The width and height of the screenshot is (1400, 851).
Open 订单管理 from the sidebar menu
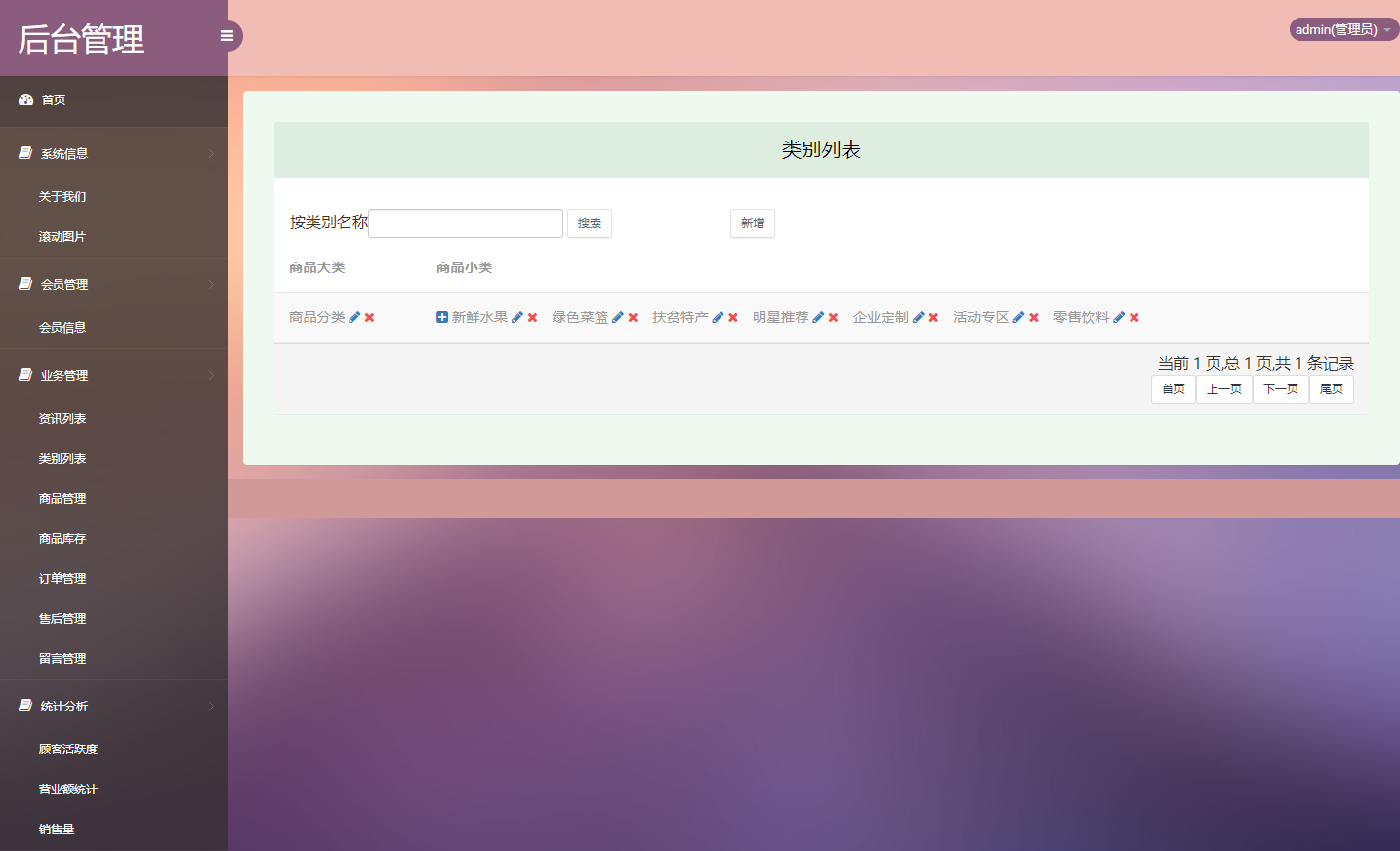[x=62, y=578]
